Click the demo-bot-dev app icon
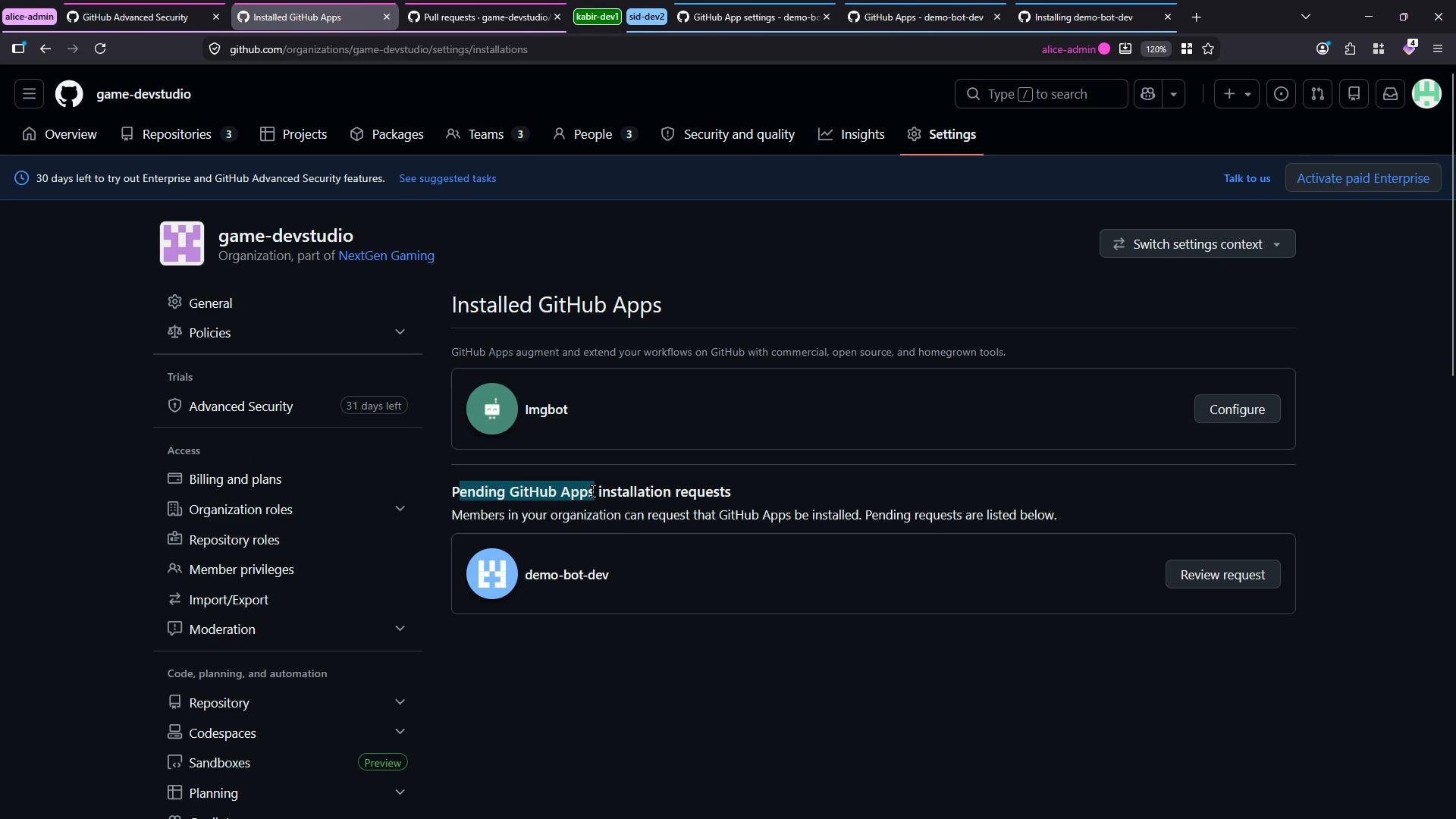 pyautogui.click(x=492, y=574)
